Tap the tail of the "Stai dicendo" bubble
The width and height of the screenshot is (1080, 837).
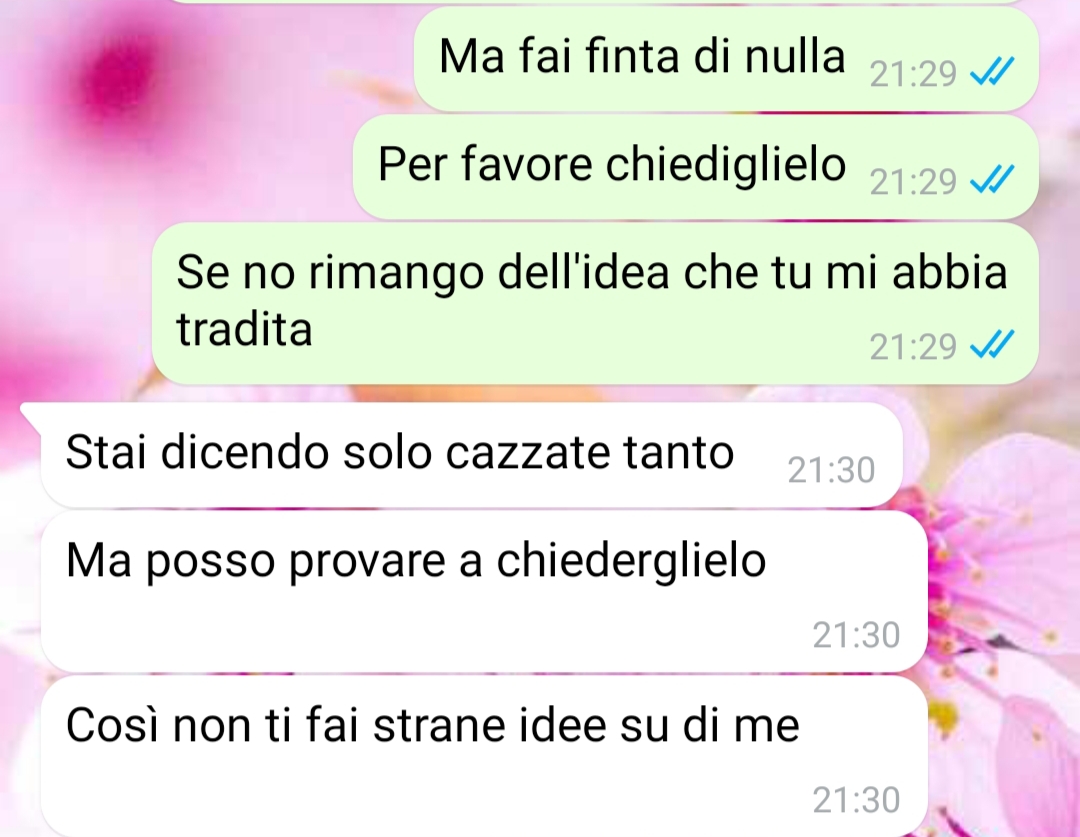[30, 413]
